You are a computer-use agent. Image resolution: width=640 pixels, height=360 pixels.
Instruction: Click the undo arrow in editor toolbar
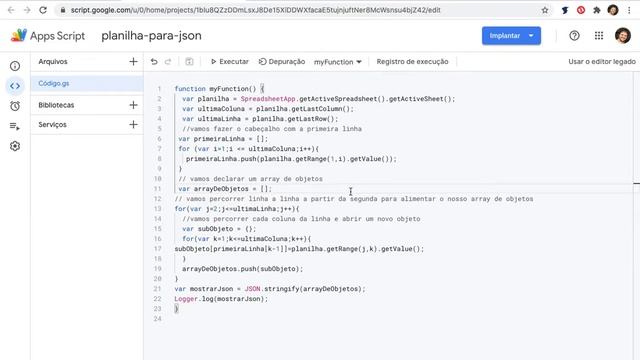pyautogui.click(x=154, y=62)
